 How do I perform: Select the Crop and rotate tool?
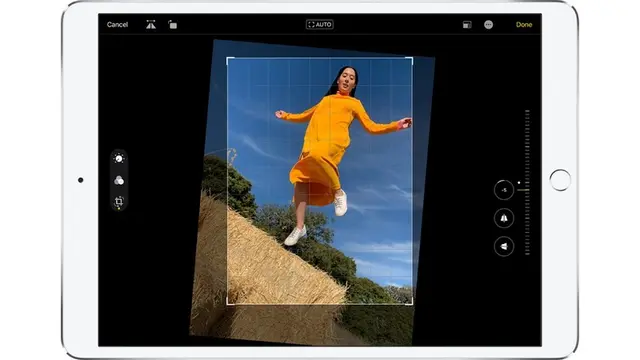click(x=119, y=201)
